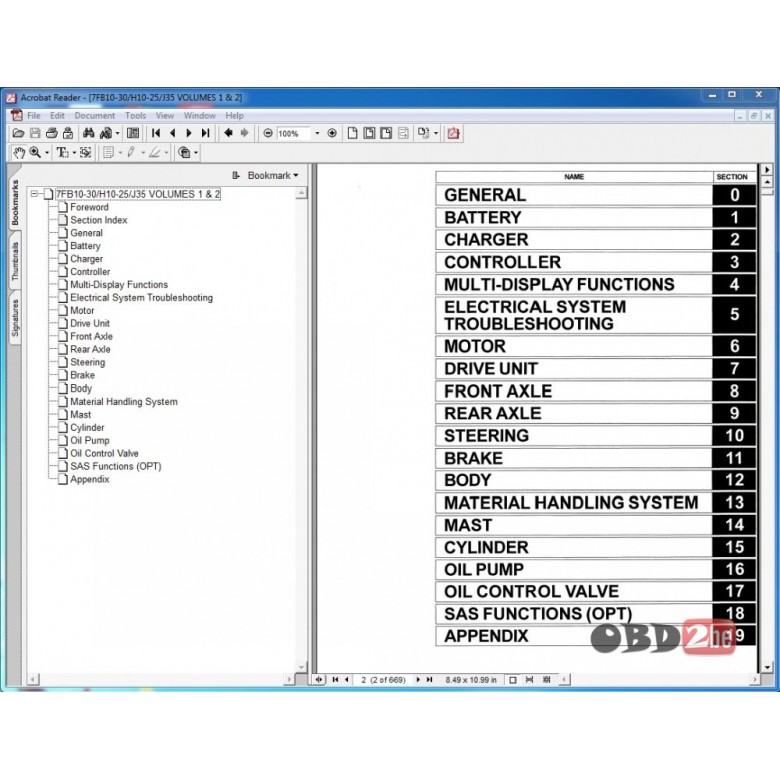Open the zoom percentage dropdown arrow
The height and width of the screenshot is (780, 780).
point(317,133)
